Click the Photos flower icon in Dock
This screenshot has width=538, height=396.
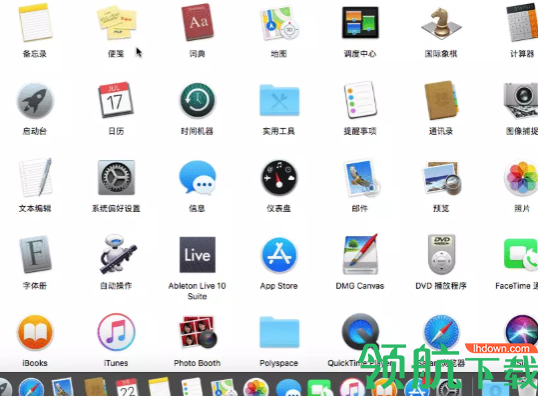pos(256,387)
